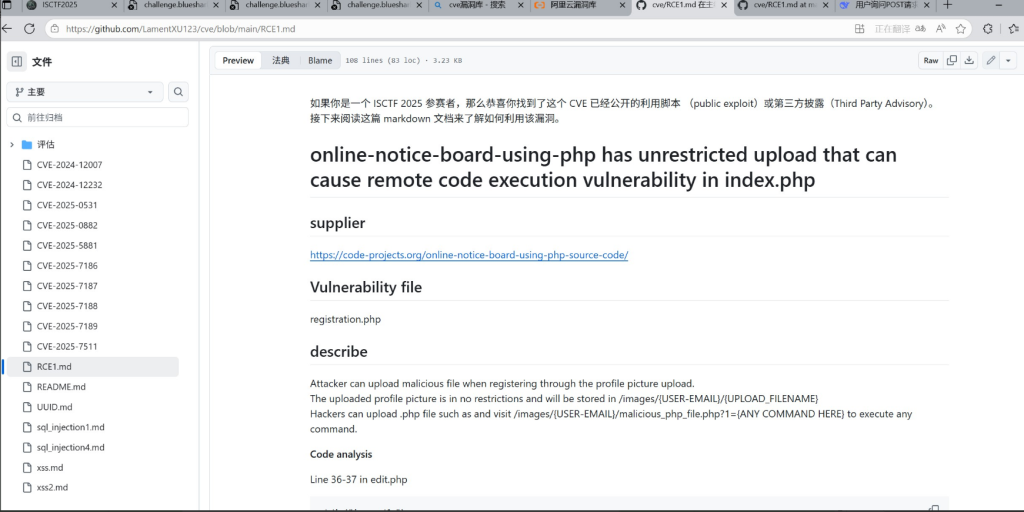Click the pencil edit file icon
The width and height of the screenshot is (1024, 512).
tap(991, 60)
